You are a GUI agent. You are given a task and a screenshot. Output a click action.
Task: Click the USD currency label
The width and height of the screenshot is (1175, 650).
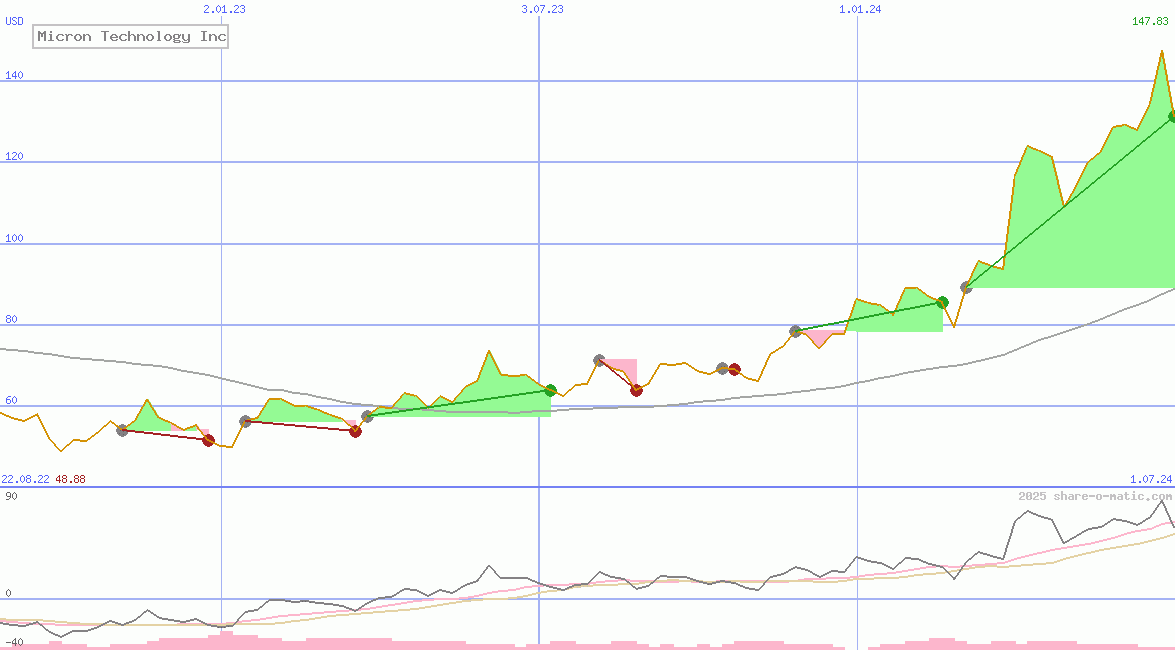click(x=14, y=21)
